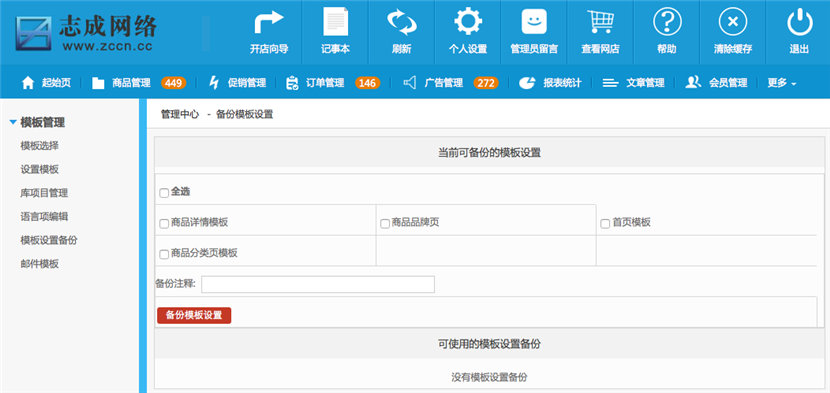The height and width of the screenshot is (393, 830).
Task: Expand the 更多 dropdown menu
Action: click(x=782, y=83)
